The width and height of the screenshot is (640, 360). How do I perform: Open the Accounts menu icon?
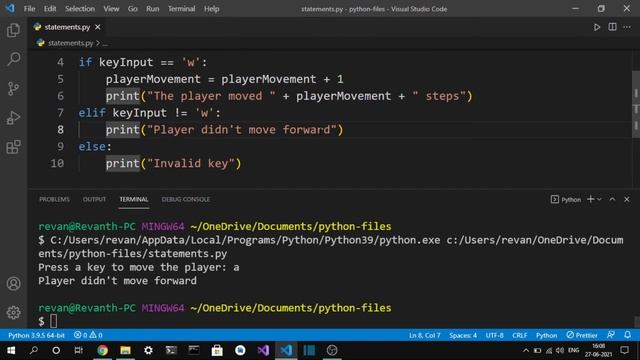13,283
